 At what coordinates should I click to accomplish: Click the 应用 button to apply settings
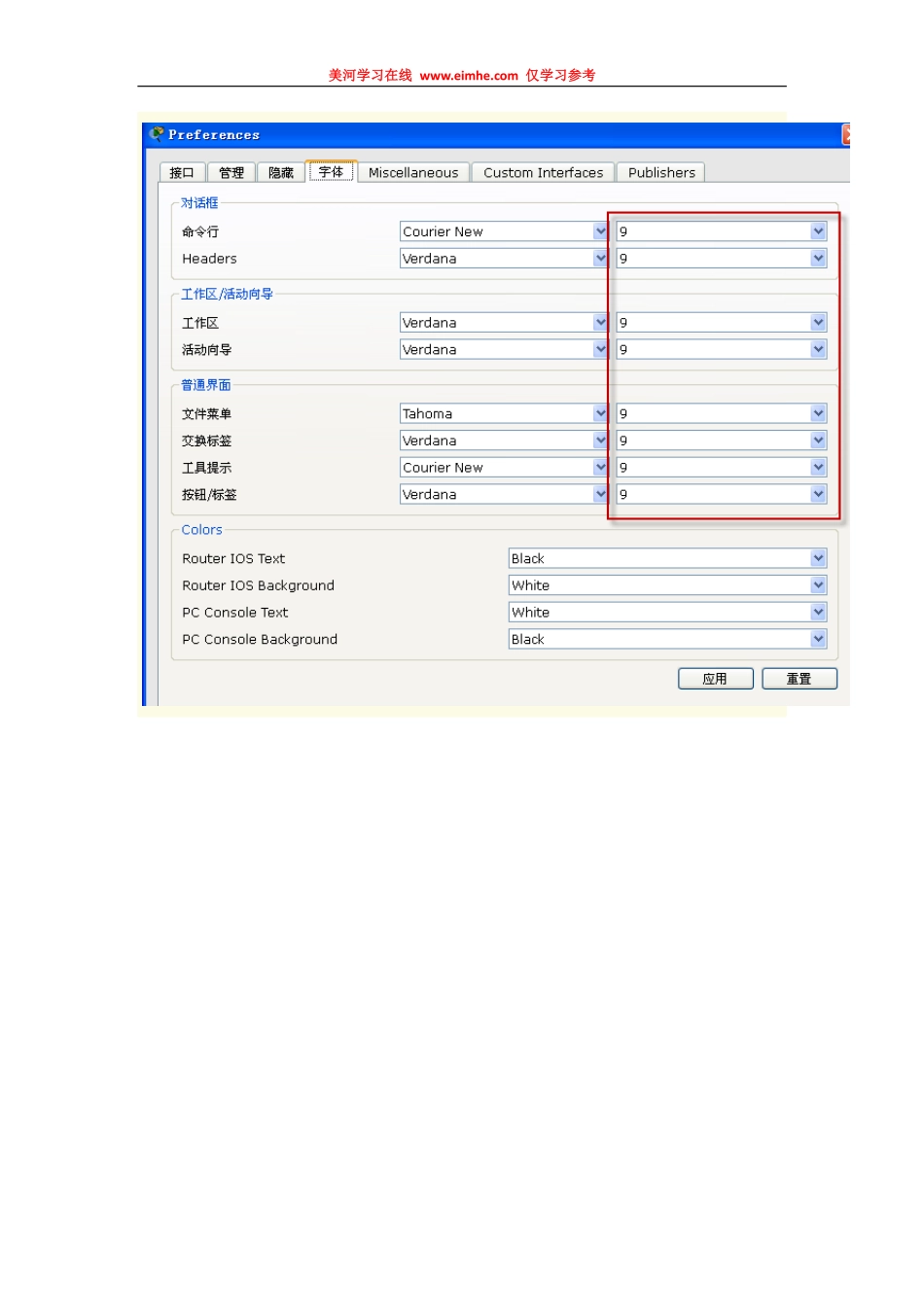715,678
